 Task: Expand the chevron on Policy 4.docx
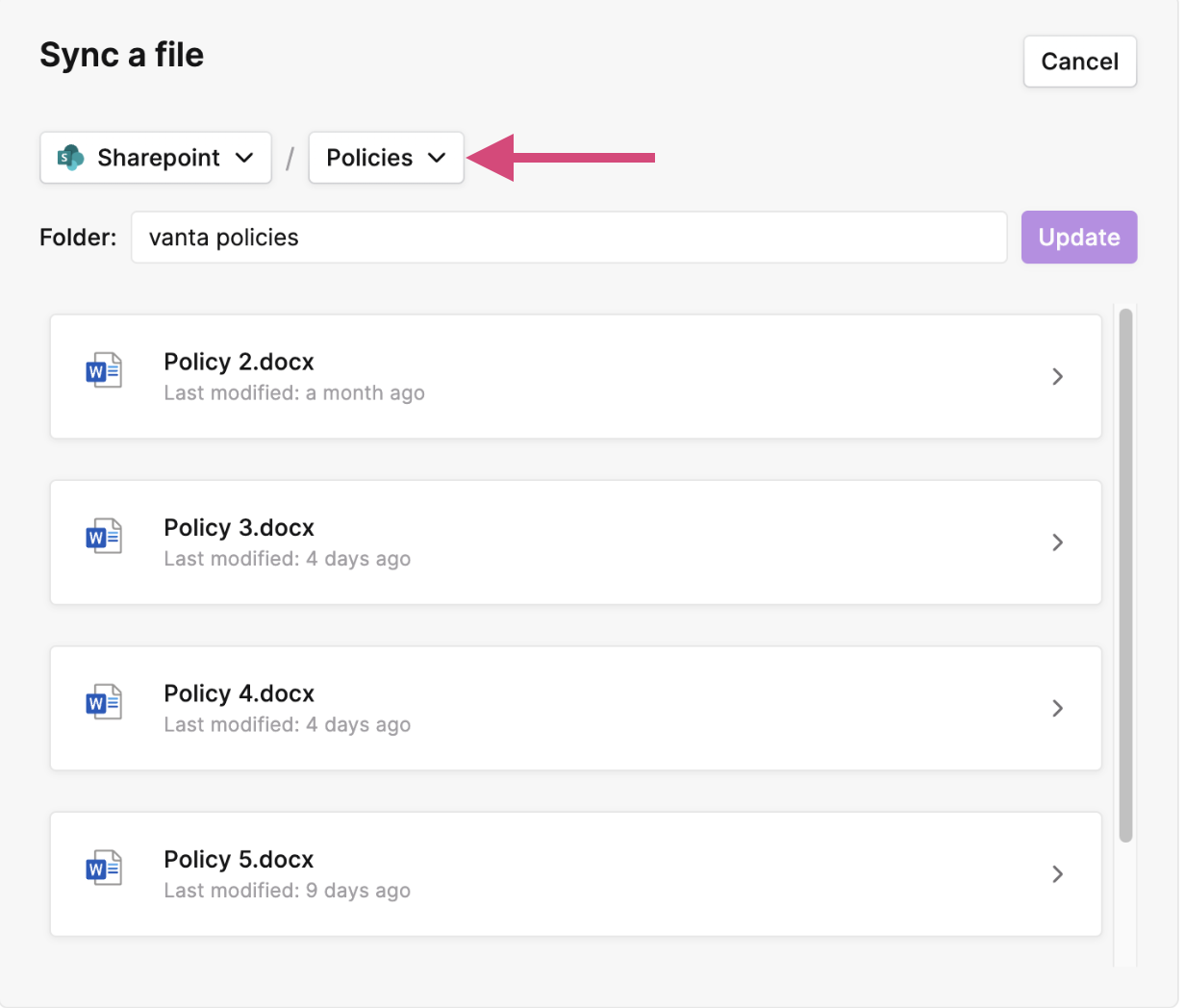[1057, 708]
